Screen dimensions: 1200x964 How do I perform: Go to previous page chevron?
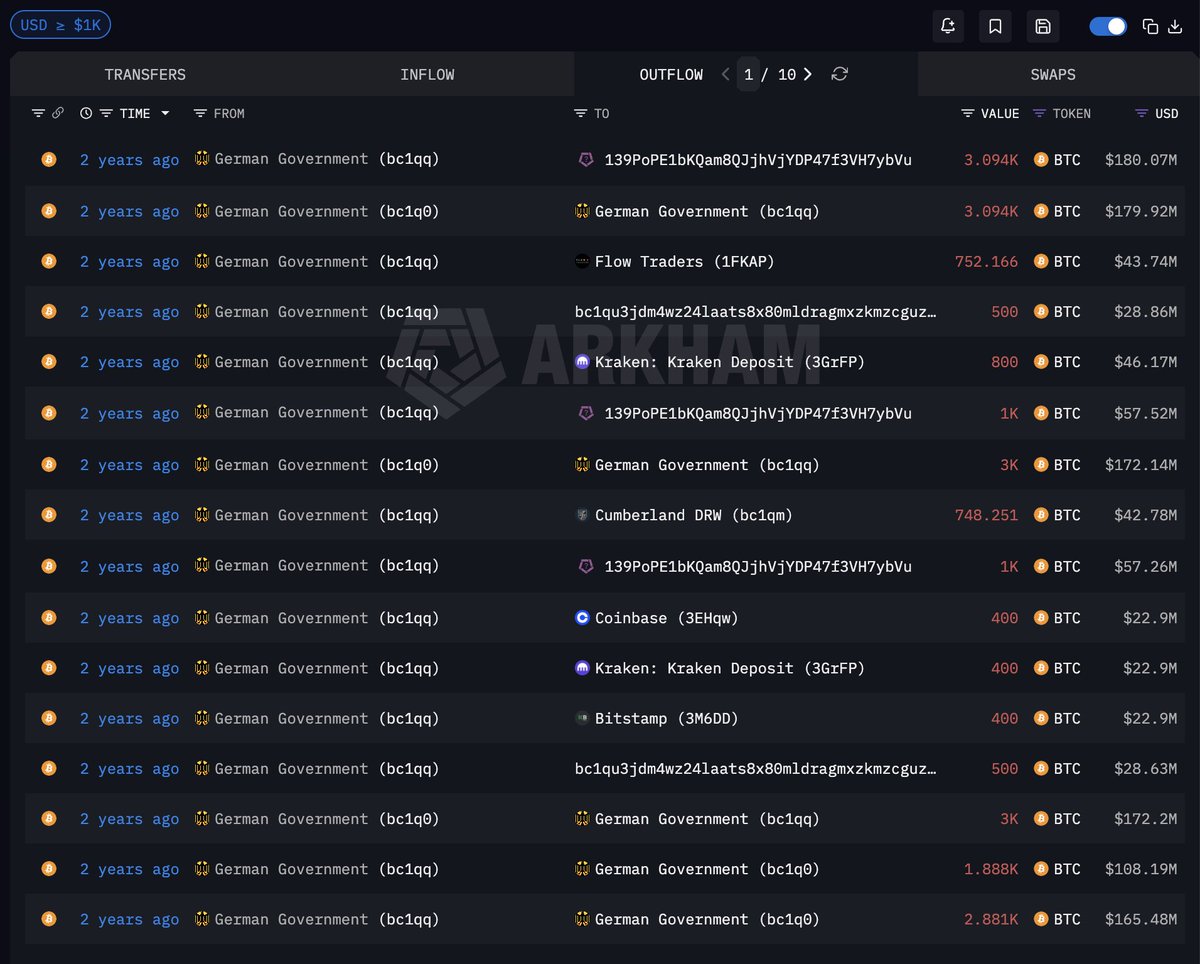[726, 74]
